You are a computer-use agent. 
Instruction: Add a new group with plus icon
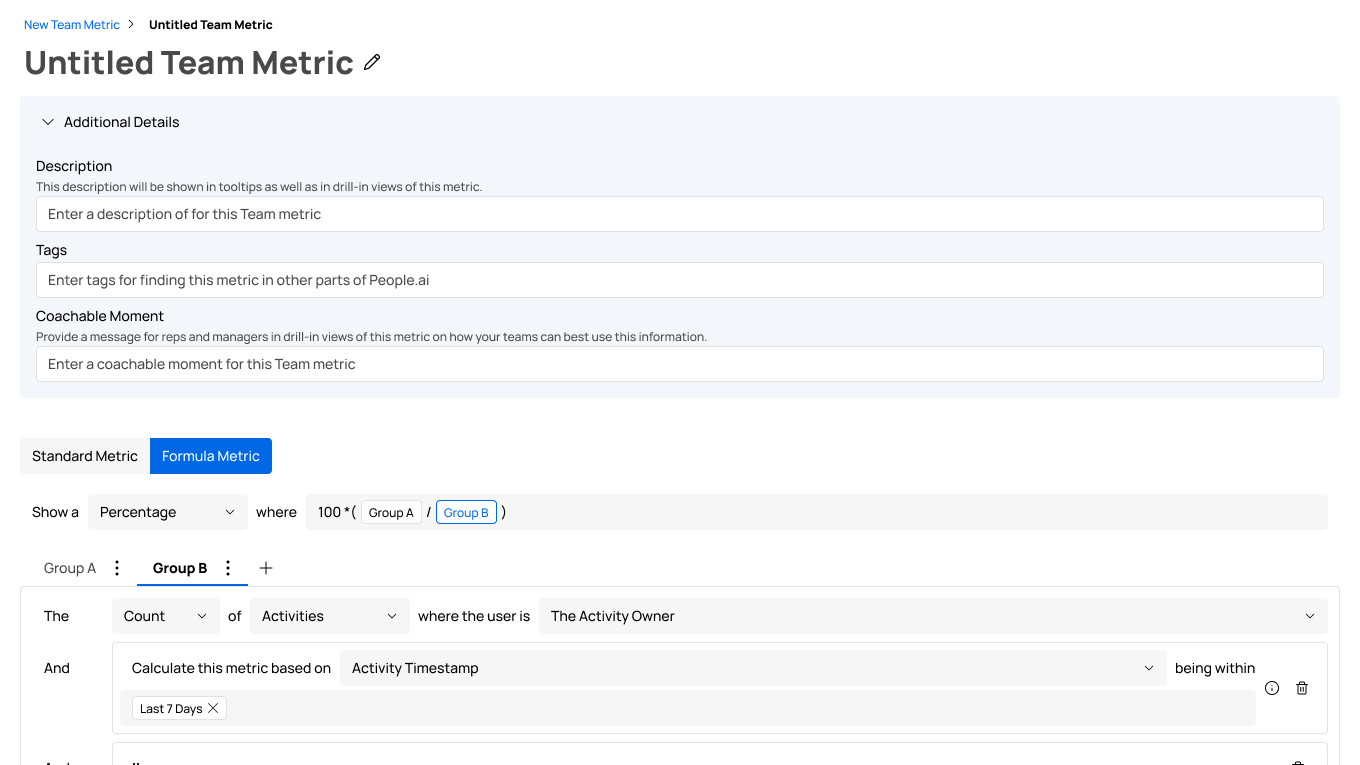click(x=266, y=568)
